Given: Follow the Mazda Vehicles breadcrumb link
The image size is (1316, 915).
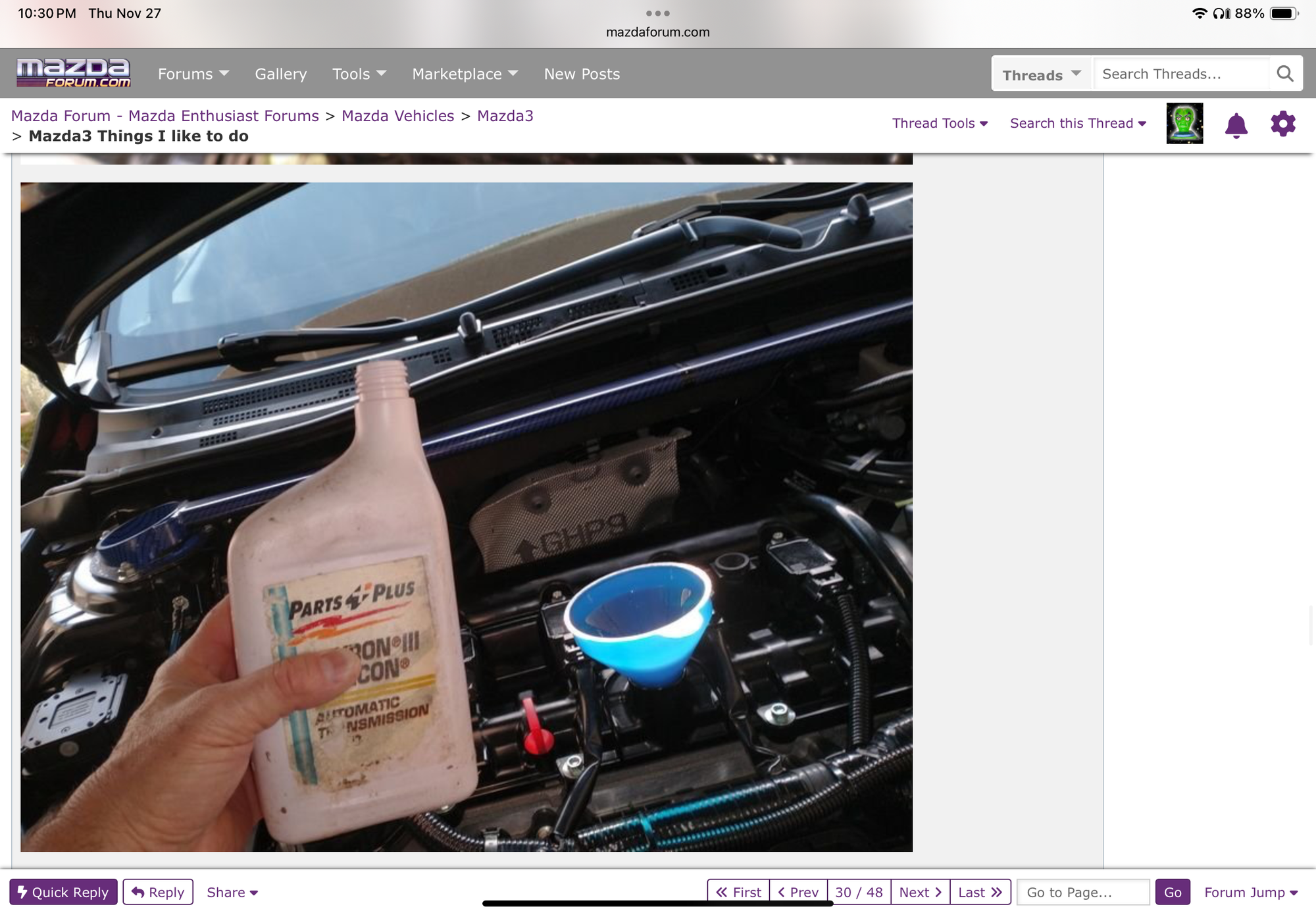Looking at the screenshot, I should coord(397,116).
